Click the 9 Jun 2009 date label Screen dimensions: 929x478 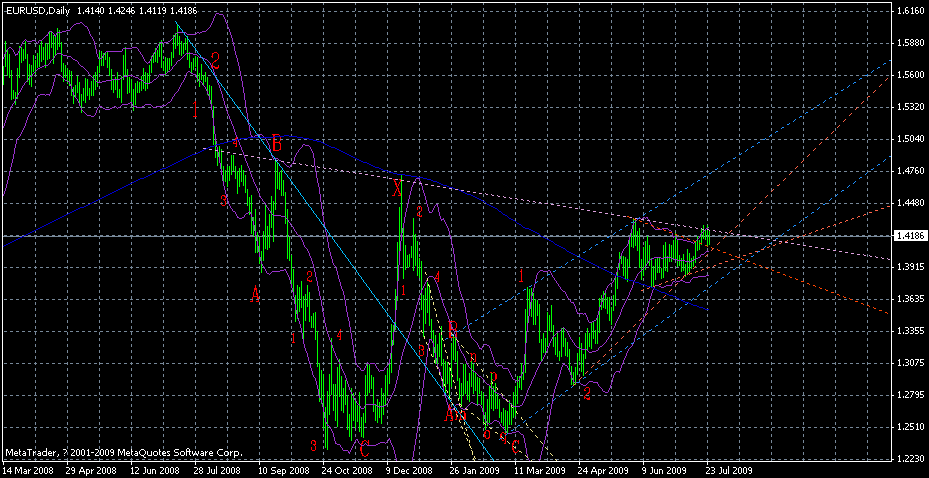(x=667, y=470)
